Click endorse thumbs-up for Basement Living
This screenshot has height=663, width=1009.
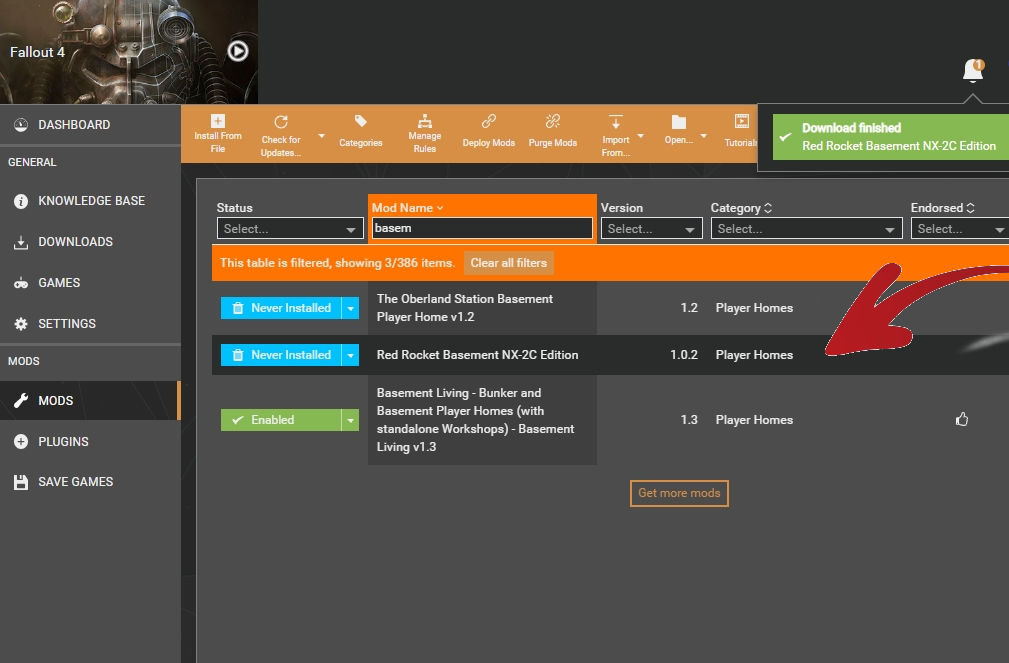click(961, 420)
